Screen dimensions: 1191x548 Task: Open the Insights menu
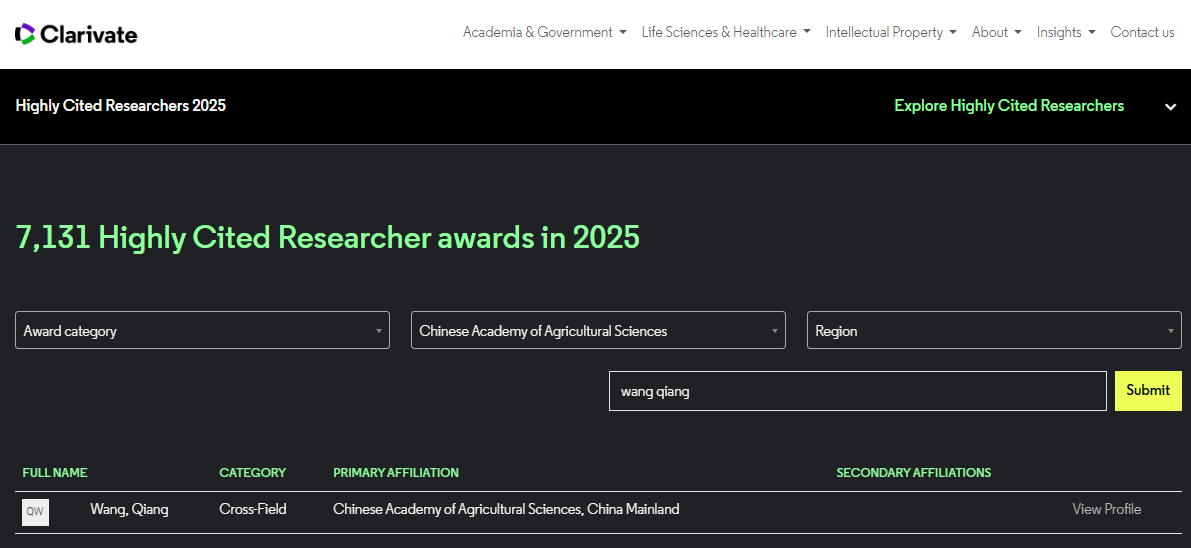point(1066,33)
